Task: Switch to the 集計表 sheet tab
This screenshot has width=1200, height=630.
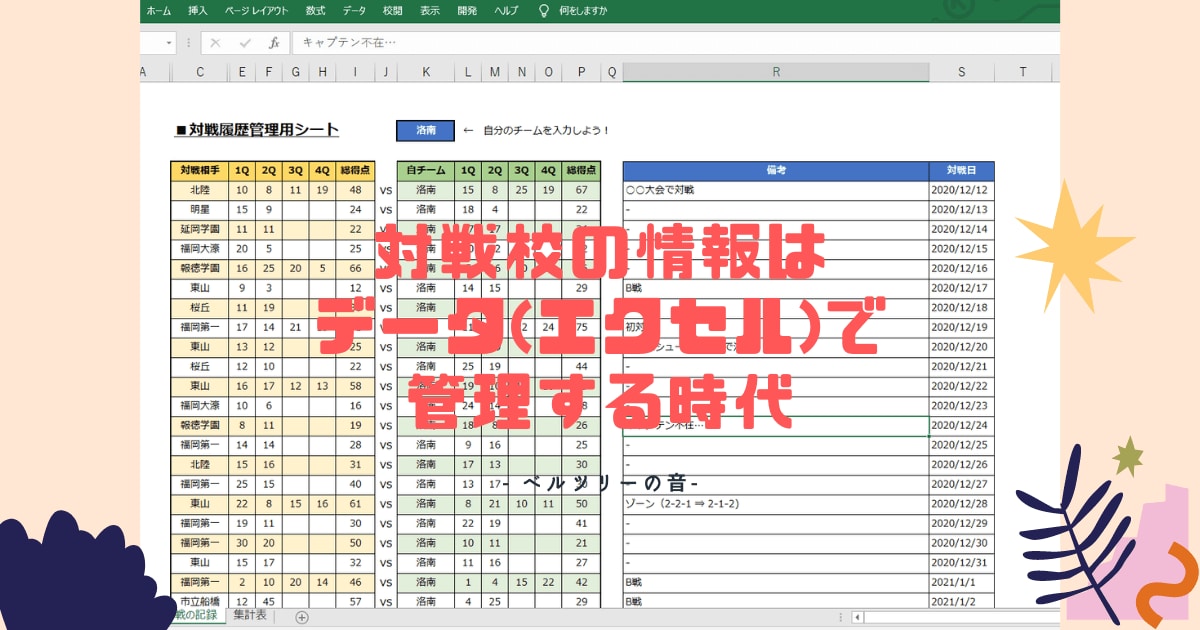Action: pos(250,616)
